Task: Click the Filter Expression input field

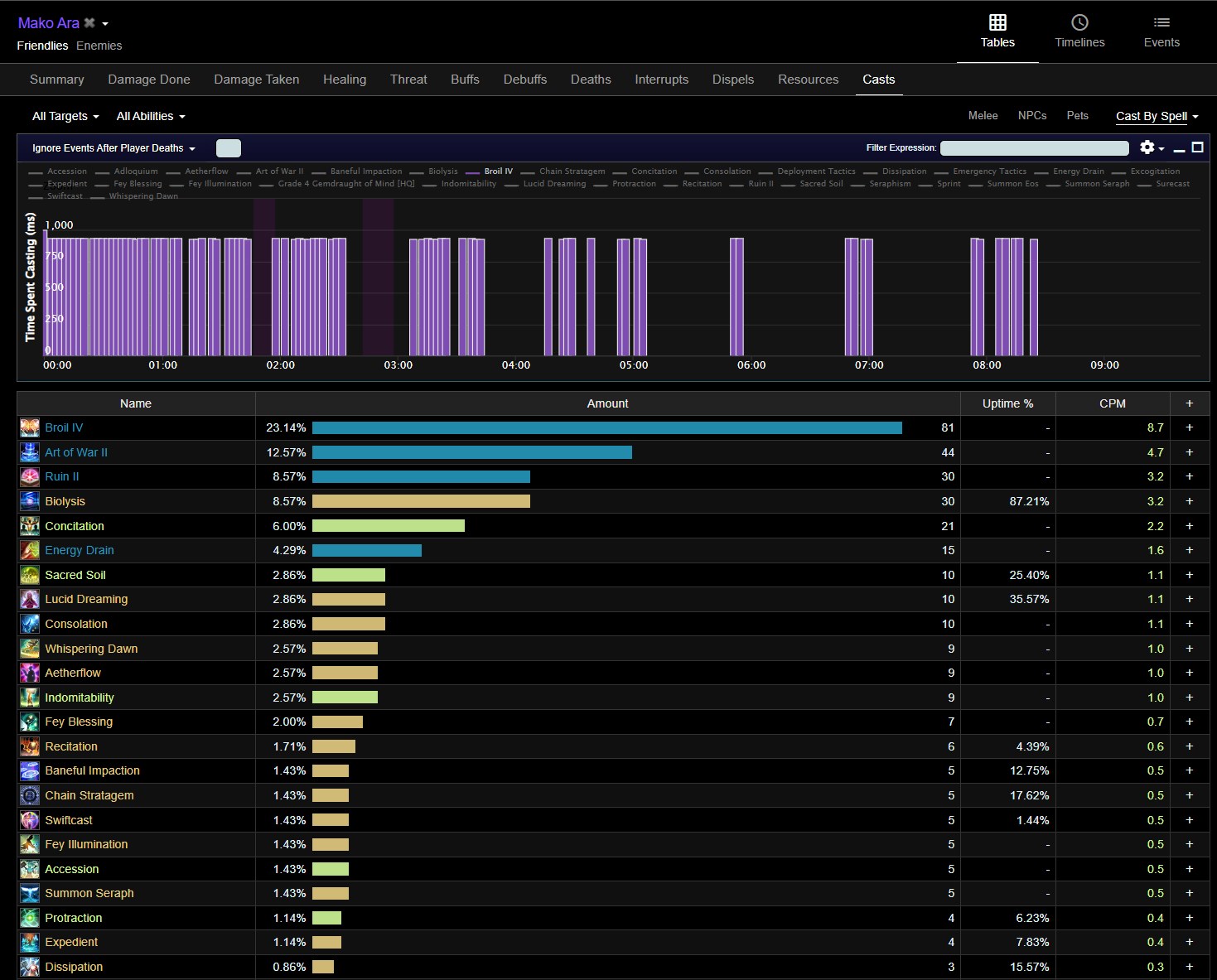Action: pos(1035,147)
